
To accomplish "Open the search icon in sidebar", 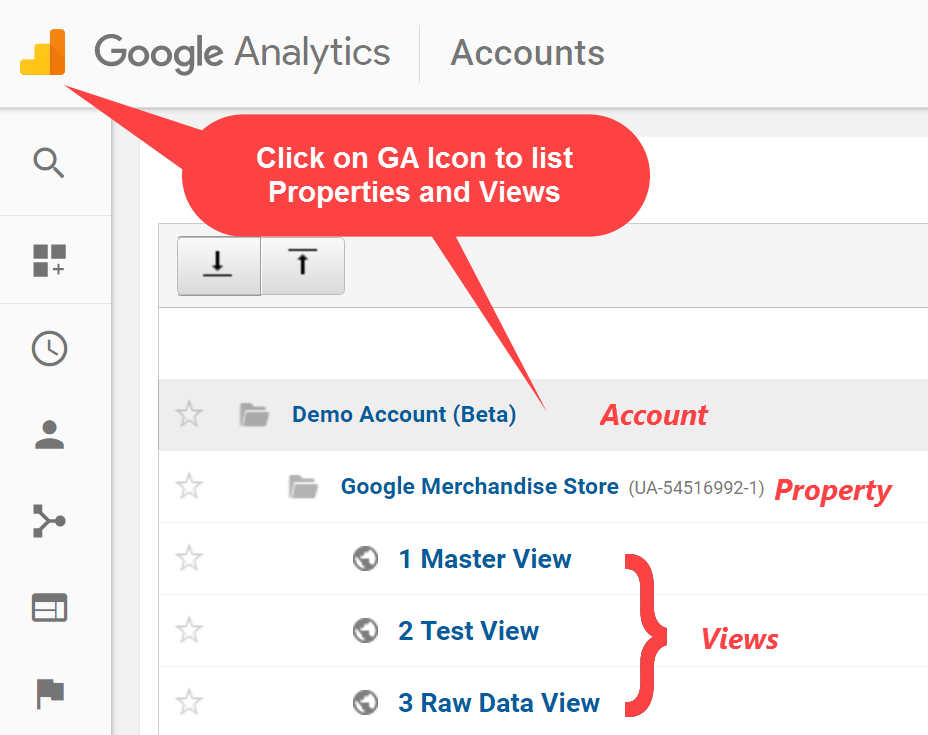I will pos(49,163).
